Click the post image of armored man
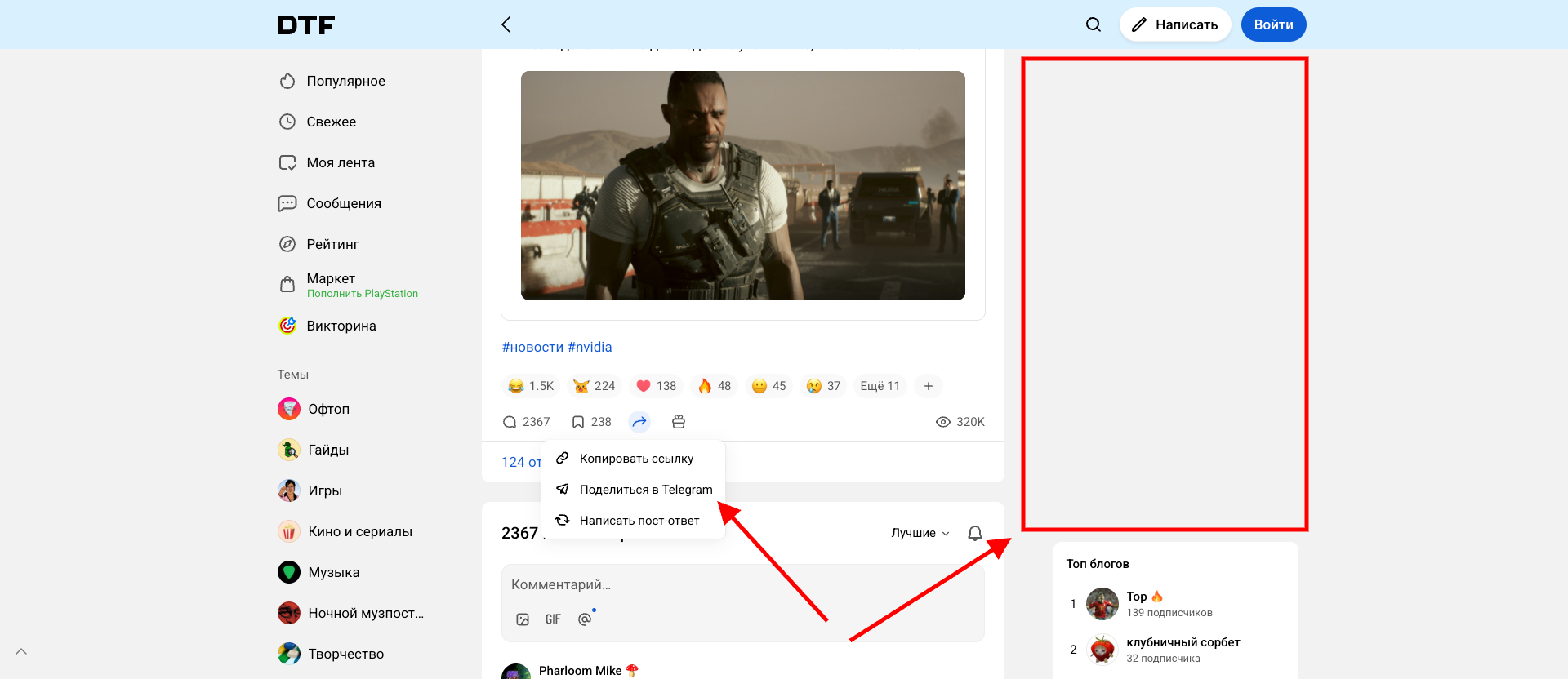Image resolution: width=1568 pixels, height=679 pixels. click(743, 185)
